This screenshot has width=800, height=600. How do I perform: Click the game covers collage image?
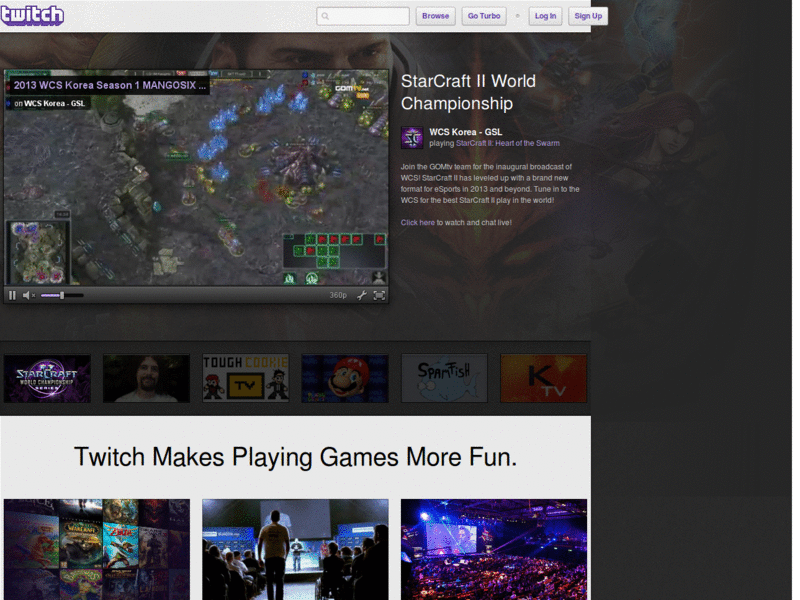click(x=96, y=549)
